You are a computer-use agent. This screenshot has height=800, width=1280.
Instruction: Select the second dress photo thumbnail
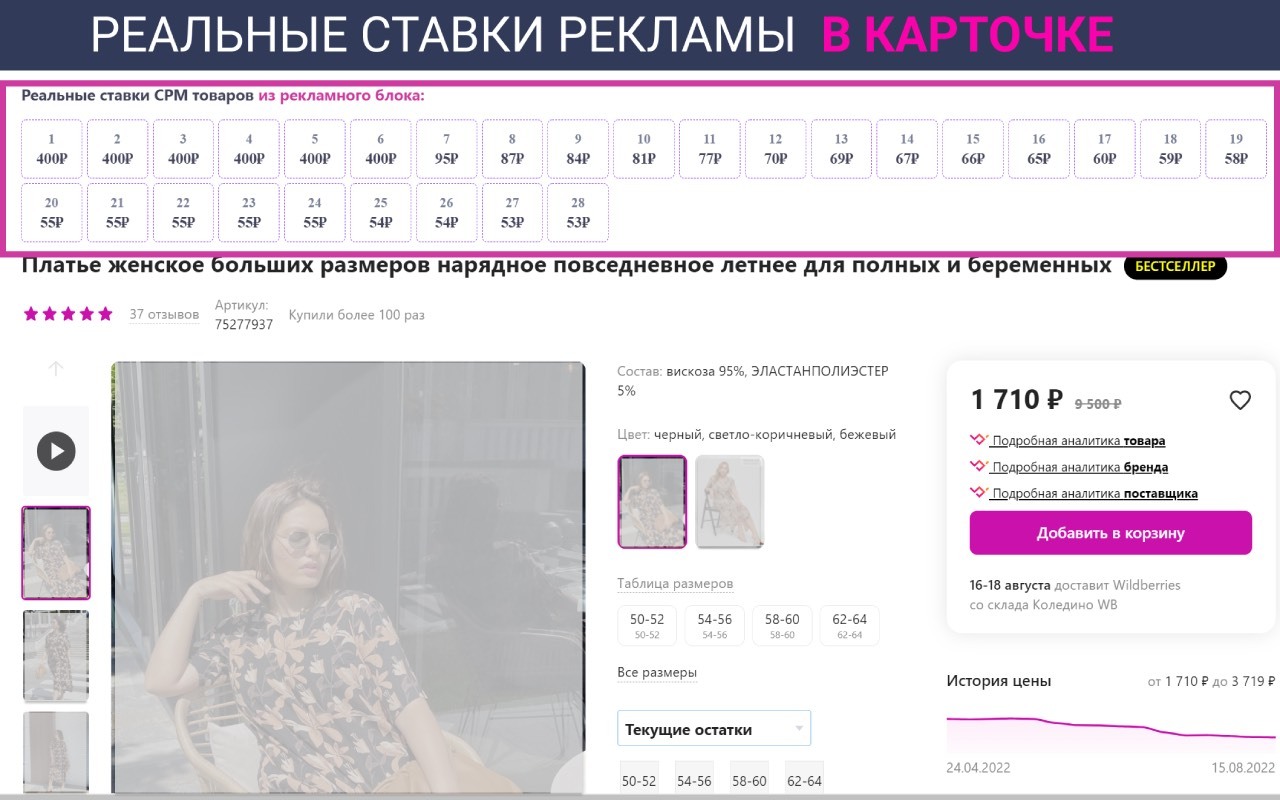click(56, 656)
